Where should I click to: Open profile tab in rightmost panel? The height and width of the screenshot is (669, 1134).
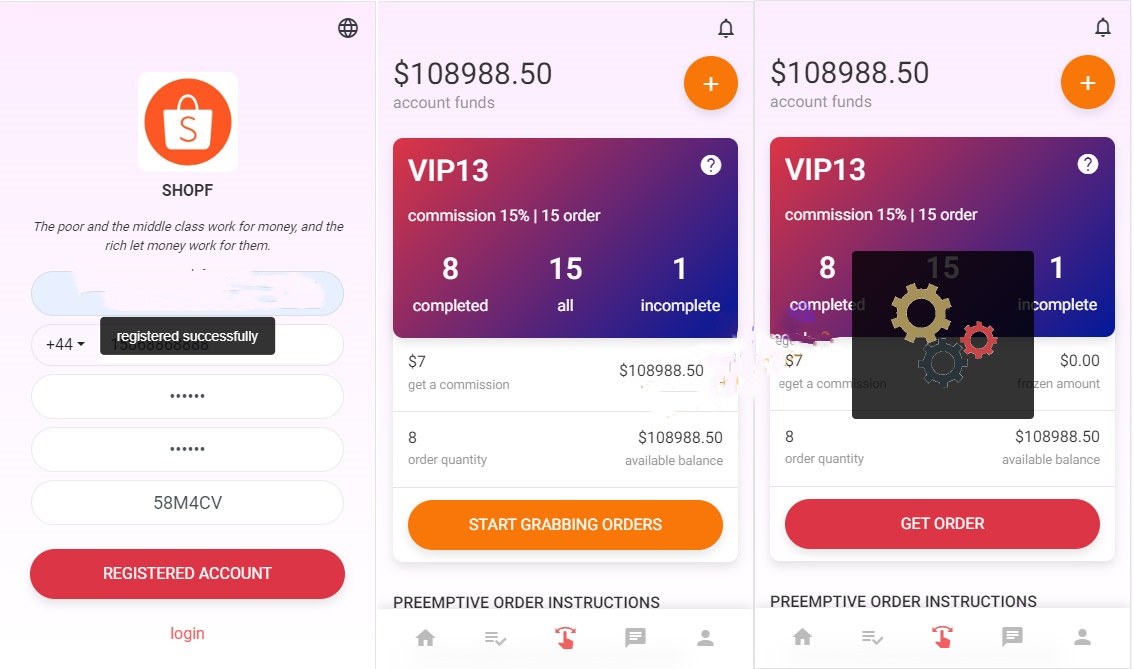1082,636
